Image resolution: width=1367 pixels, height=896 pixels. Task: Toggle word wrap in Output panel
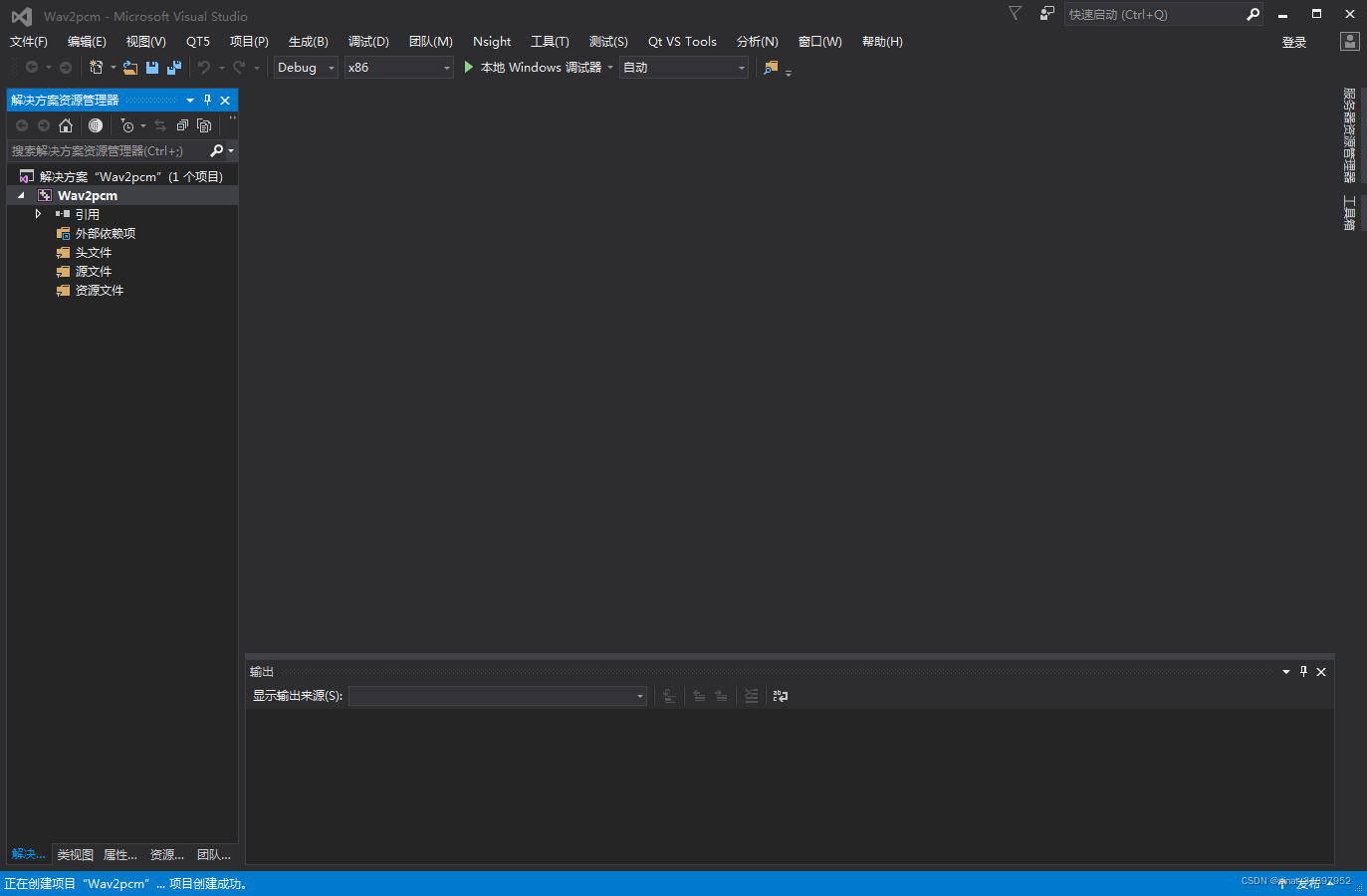781,696
